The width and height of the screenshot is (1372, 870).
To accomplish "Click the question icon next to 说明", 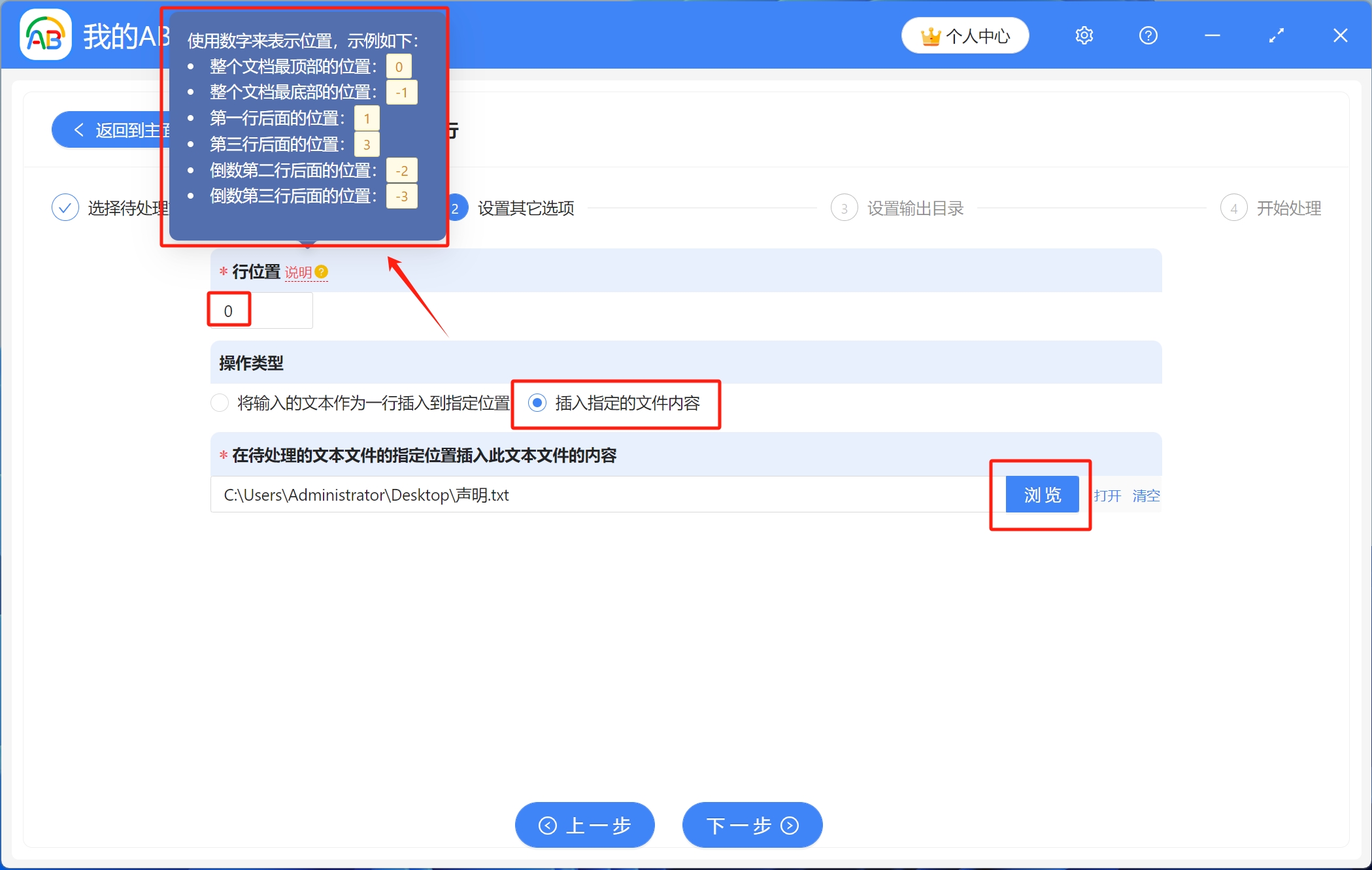I will click(x=322, y=273).
